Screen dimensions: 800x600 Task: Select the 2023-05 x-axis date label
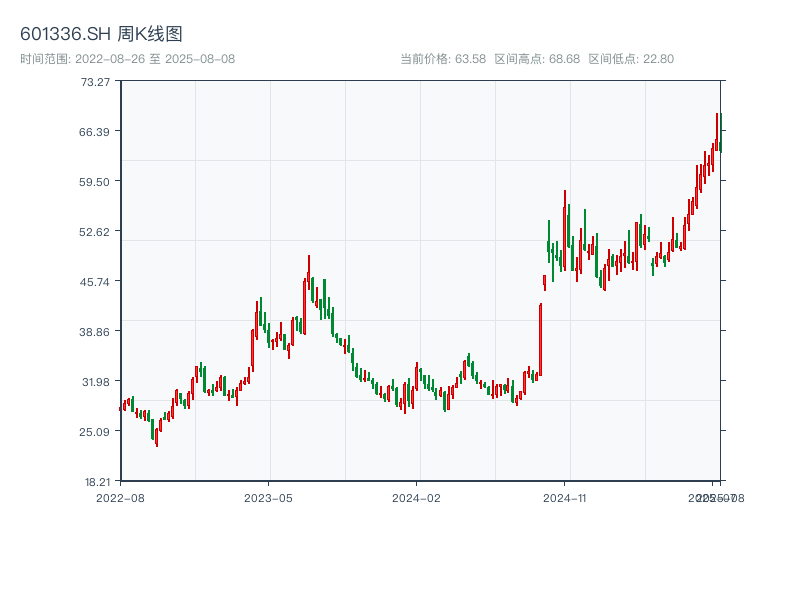tap(268, 497)
